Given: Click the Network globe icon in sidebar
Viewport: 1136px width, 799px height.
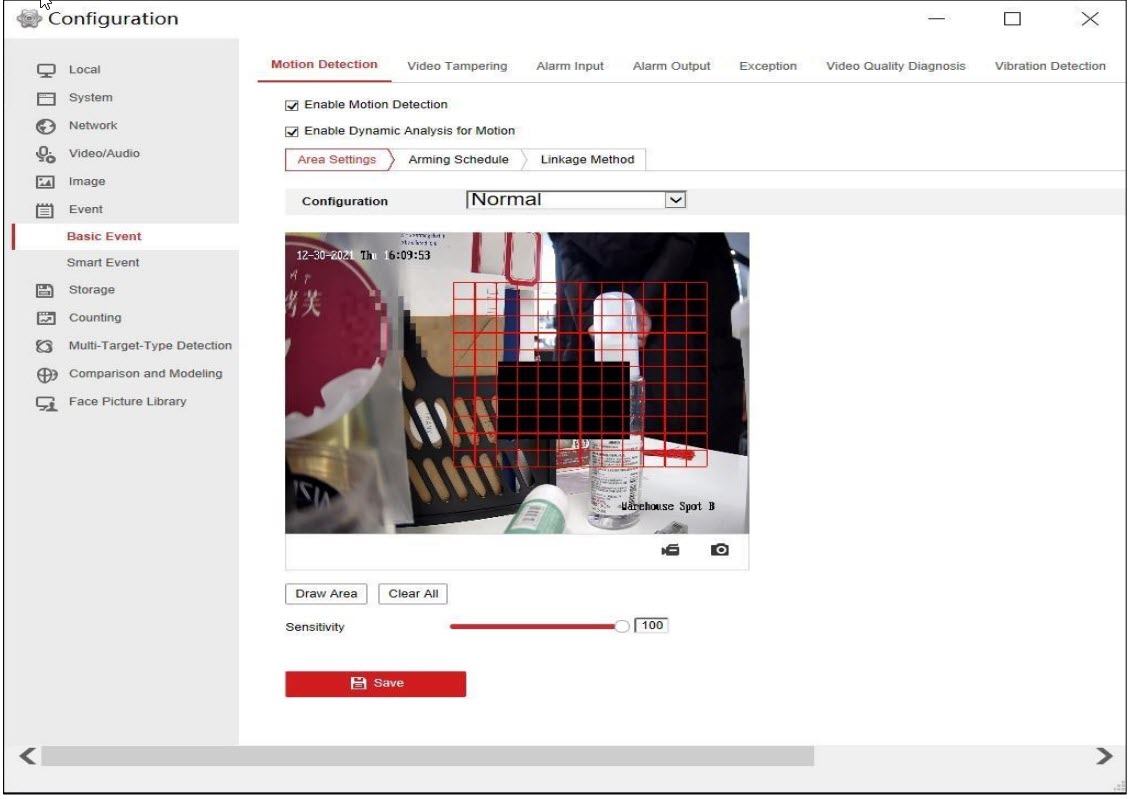Looking at the screenshot, I should [x=45, y=126].
